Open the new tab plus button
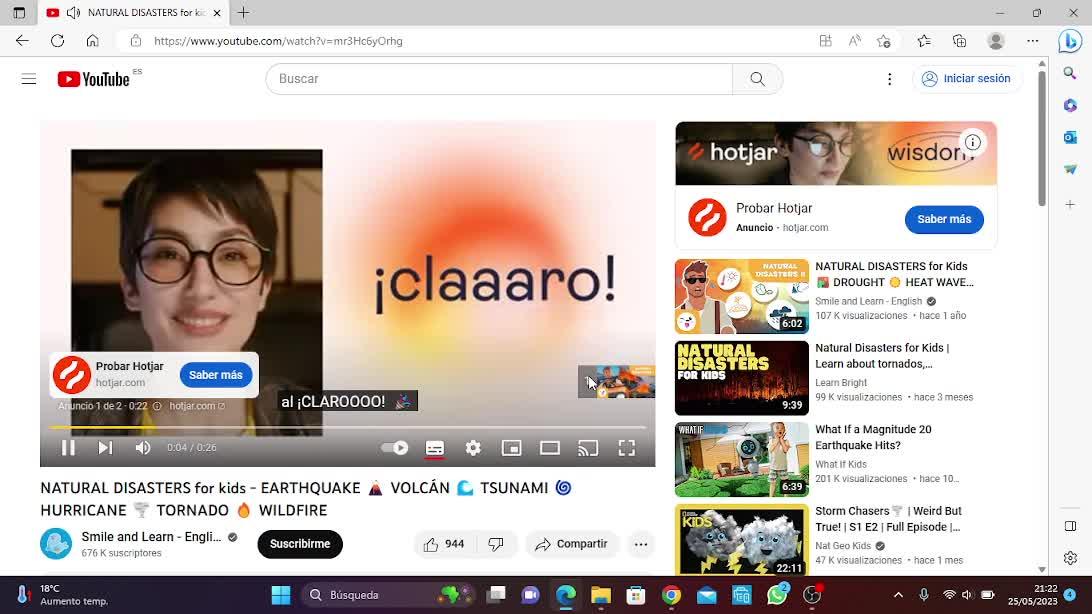 pos(243,13)
